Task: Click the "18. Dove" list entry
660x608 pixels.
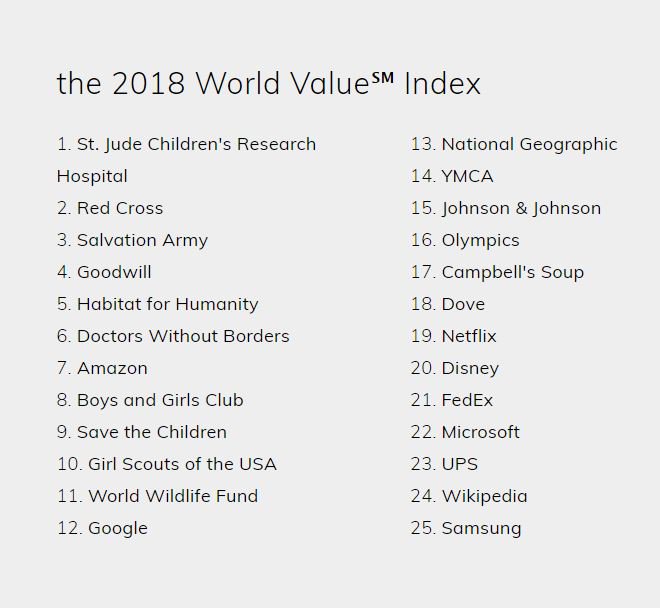Action: tap(448, 304)
